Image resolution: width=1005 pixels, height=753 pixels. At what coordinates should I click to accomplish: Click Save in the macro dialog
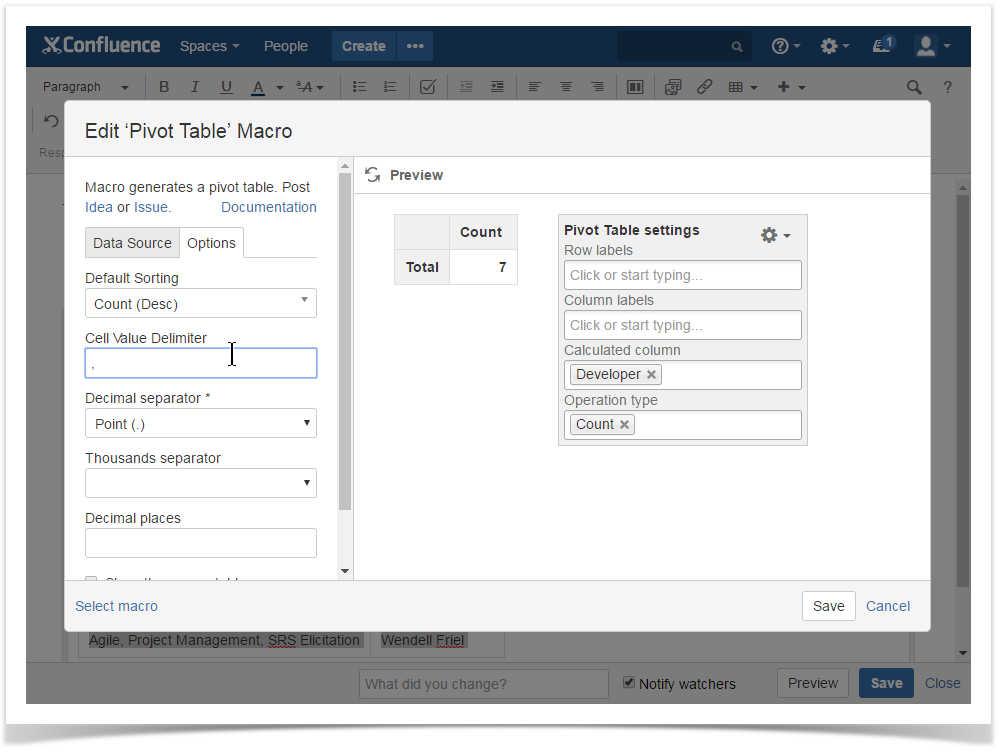[828, 606]
